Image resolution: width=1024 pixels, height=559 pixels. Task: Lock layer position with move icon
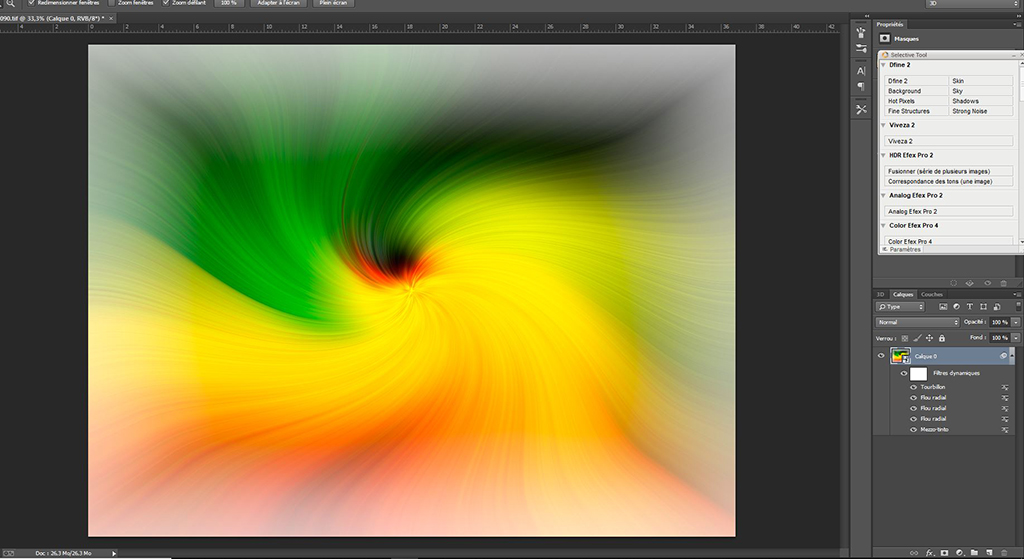929,338
